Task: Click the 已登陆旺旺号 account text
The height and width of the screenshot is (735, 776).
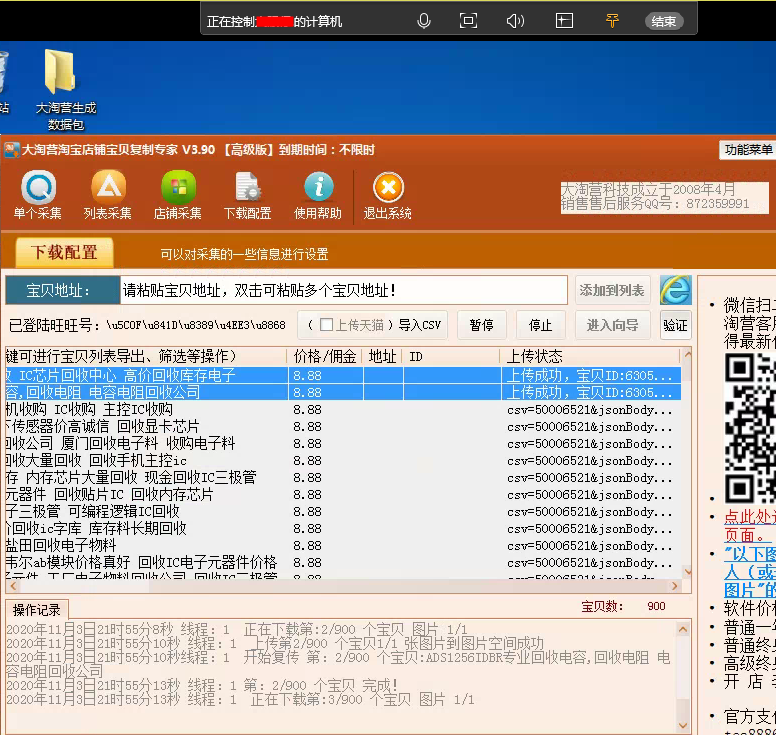Action: click(x=147, y=325)
